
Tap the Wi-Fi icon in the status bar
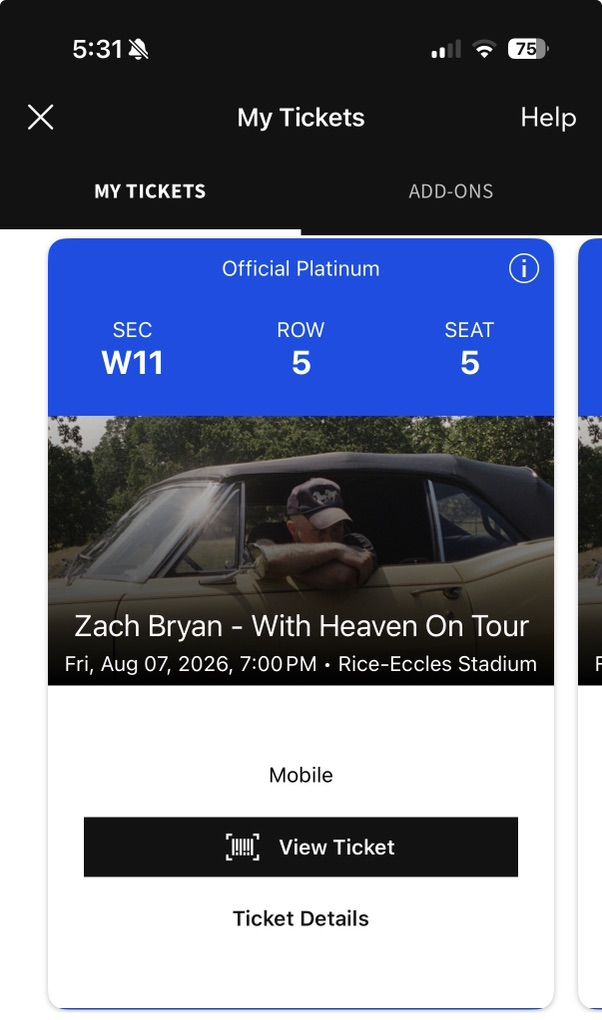point(484,47)
